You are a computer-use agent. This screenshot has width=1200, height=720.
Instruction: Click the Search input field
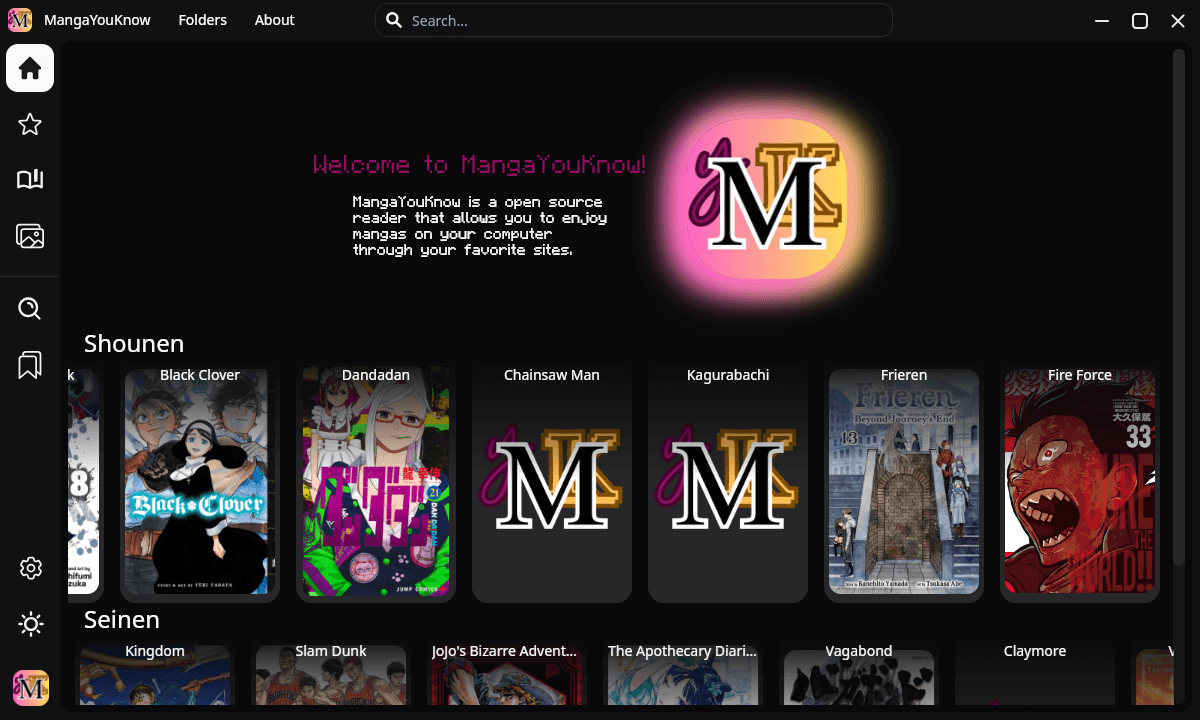click(x=640, y=20)
